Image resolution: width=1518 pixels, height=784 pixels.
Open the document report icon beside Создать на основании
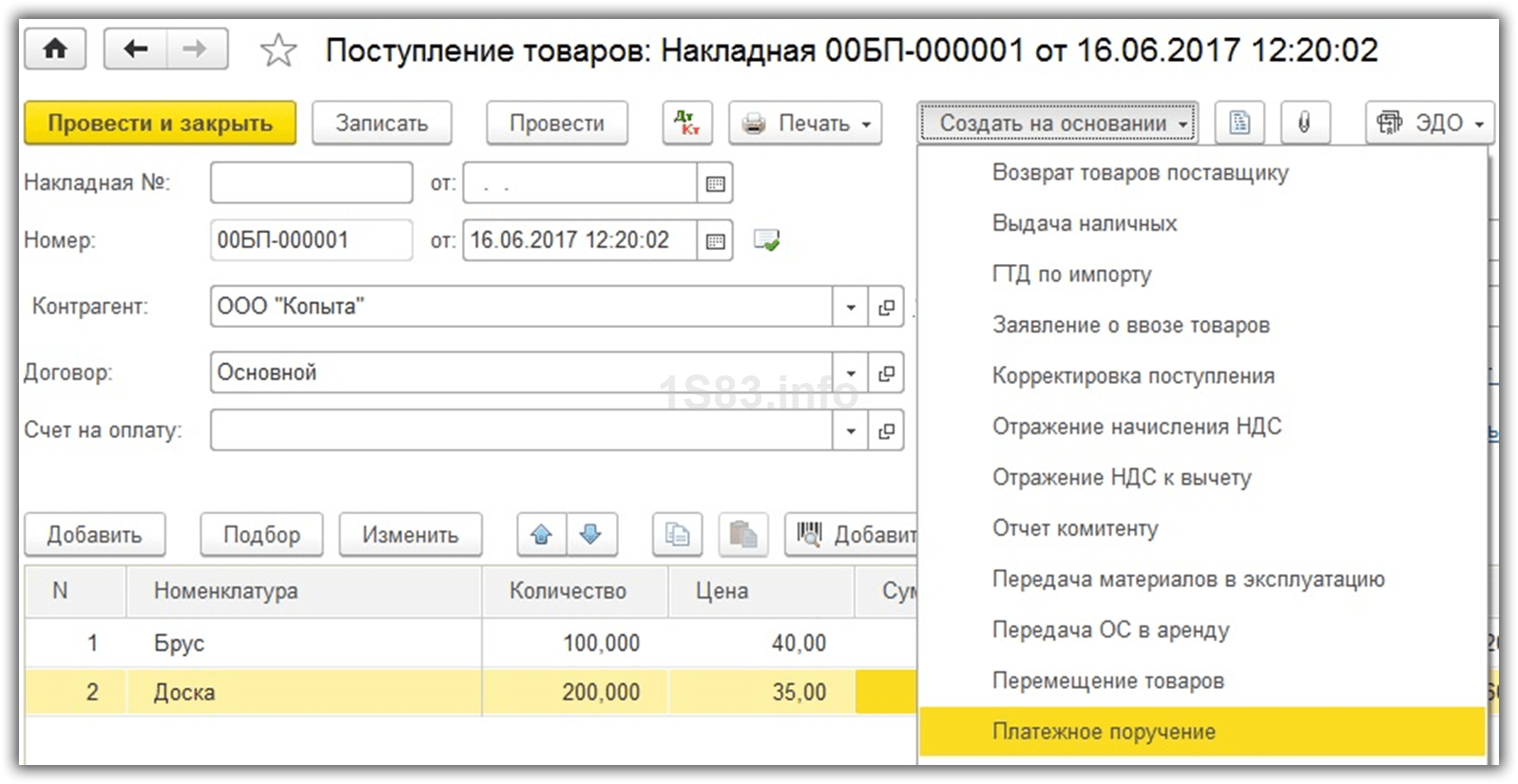click(1239, 124)
